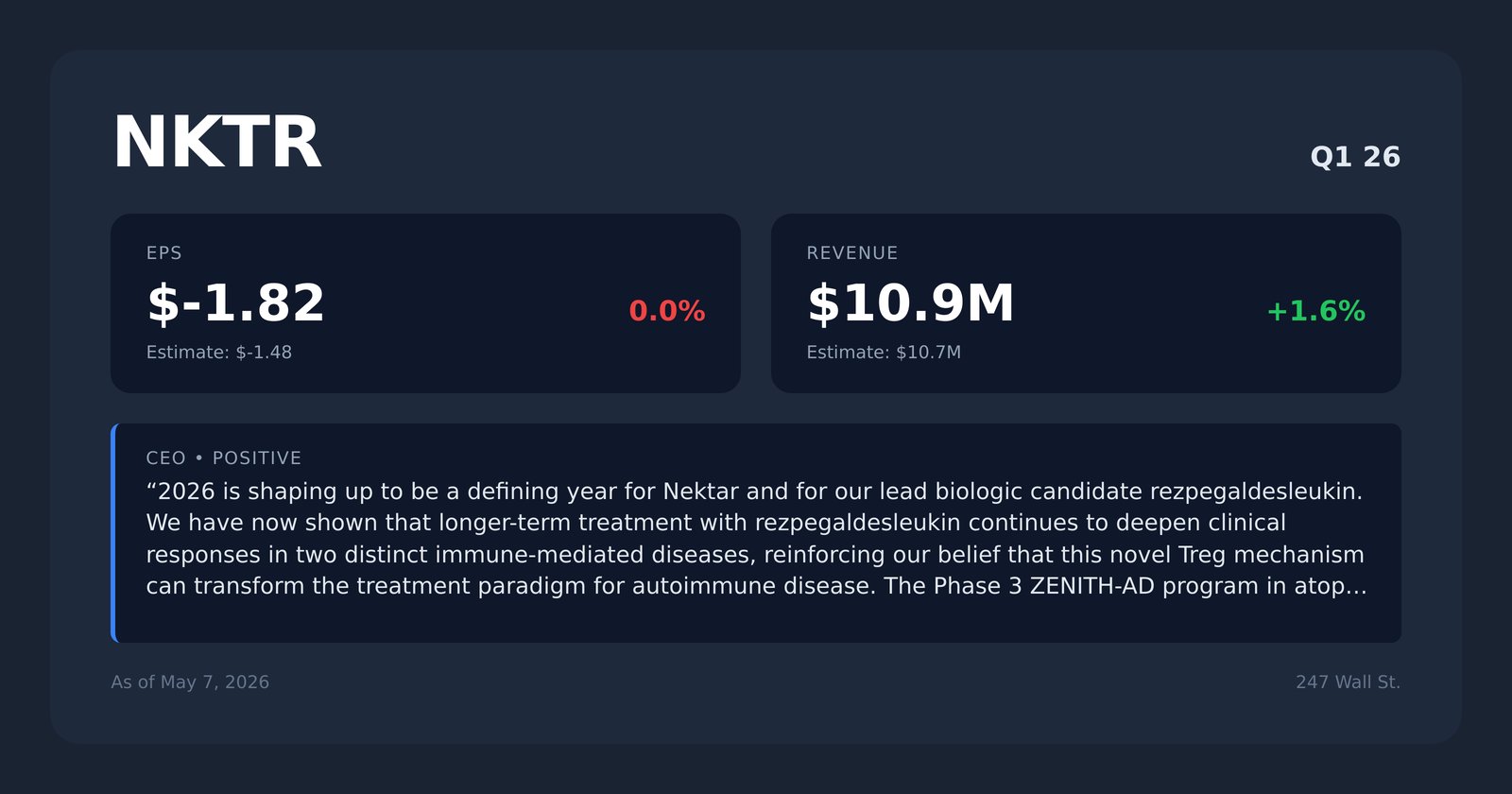Click the quote line mentioning longer-term treatment

point(715,523)
